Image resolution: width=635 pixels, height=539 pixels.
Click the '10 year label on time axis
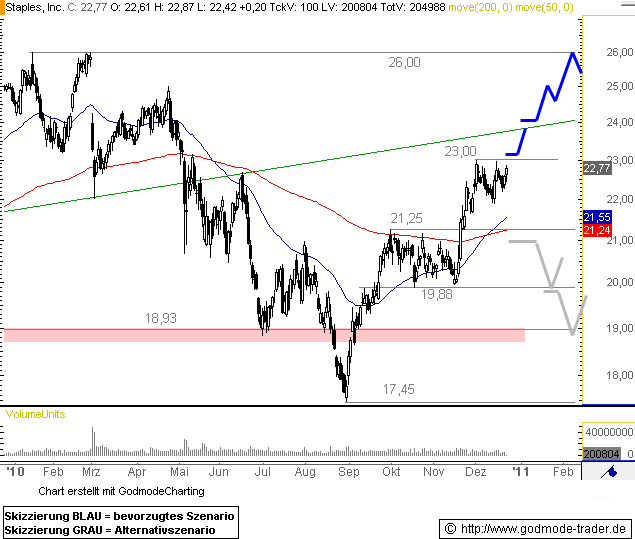tap(15, 472)
